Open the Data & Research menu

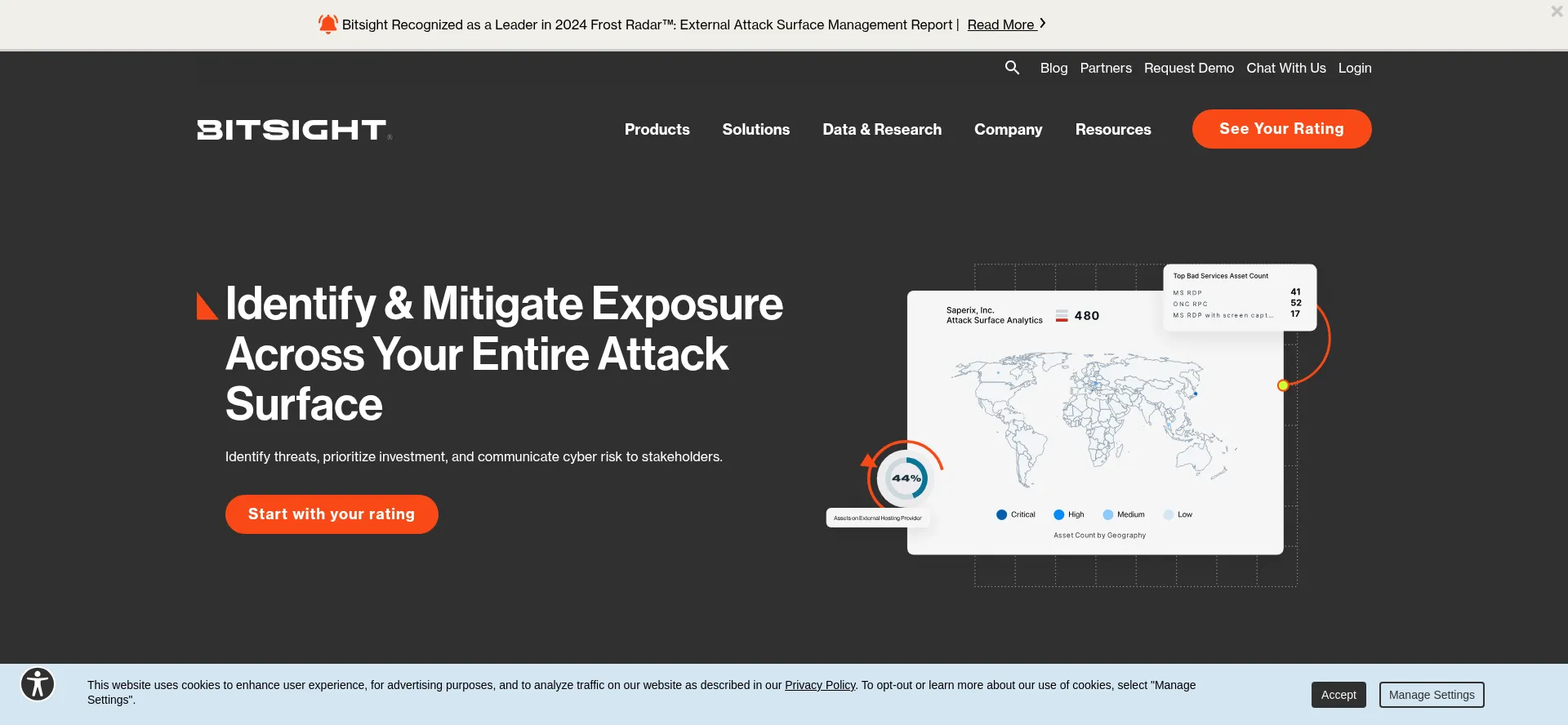(x=882, y=129)
